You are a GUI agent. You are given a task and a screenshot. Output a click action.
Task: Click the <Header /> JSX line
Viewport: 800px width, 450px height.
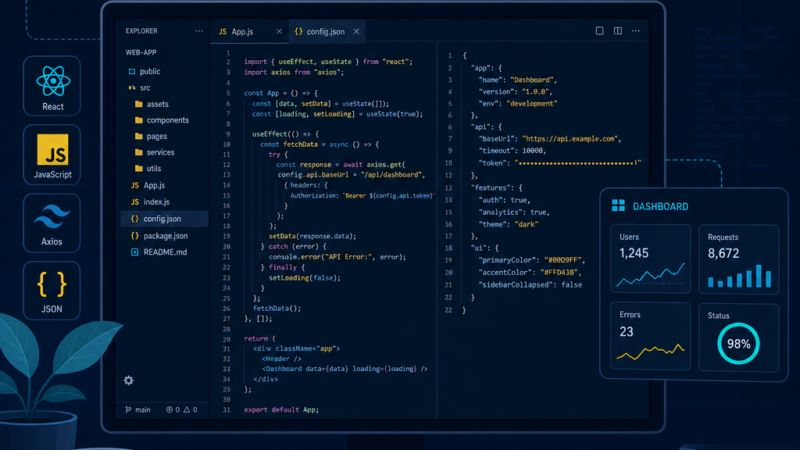pyautogui.click(x=282, y=359)
